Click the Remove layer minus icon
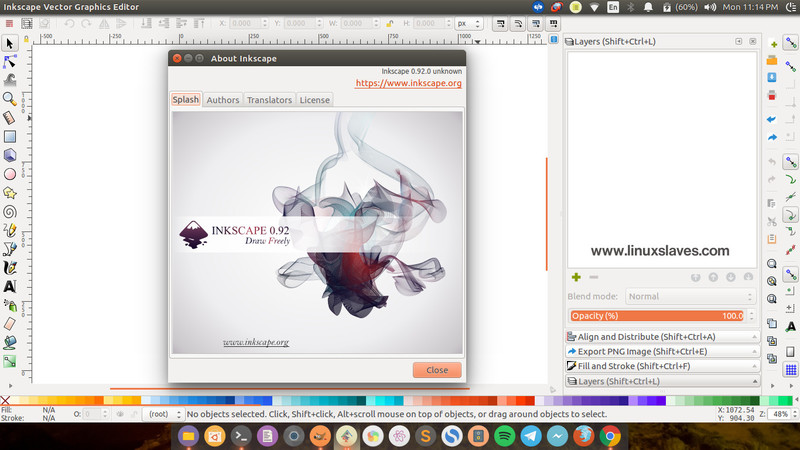The width and height of the screenshot is (800, 450). (x=593, y=277)
